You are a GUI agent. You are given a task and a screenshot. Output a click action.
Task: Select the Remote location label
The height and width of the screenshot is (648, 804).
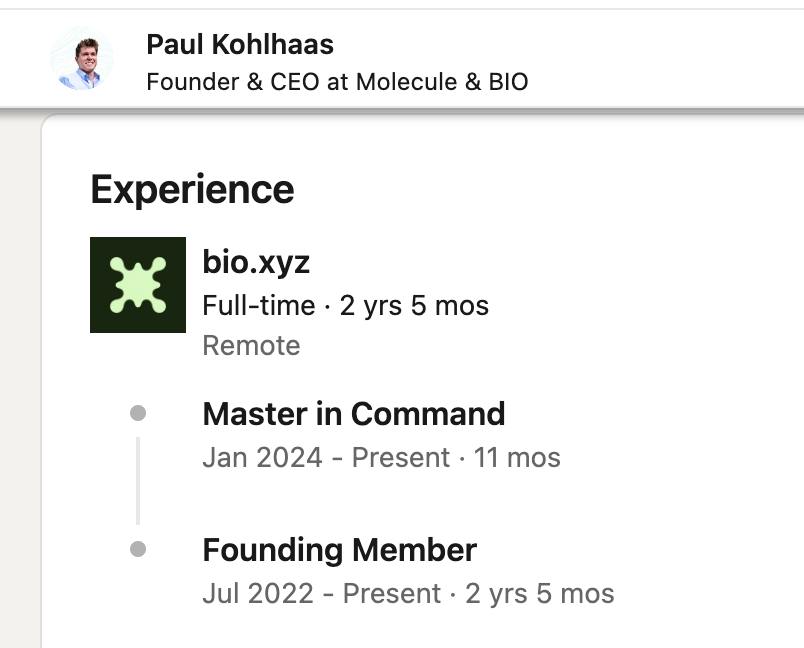click(251, 345)
